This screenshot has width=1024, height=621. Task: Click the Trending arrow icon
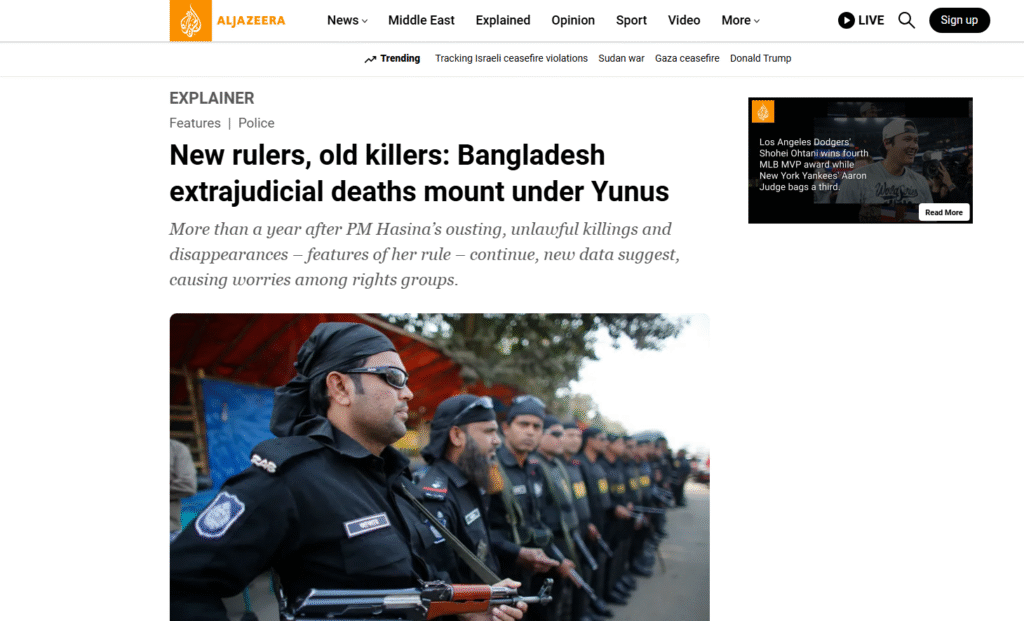[370, 59]
